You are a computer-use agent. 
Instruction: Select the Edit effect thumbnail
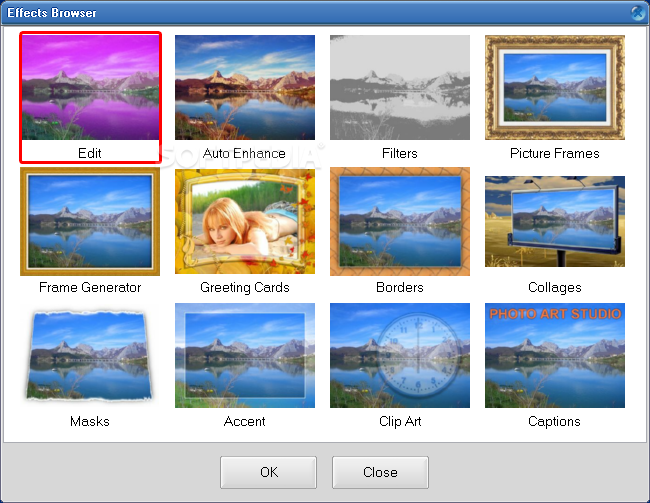point(90,87)
